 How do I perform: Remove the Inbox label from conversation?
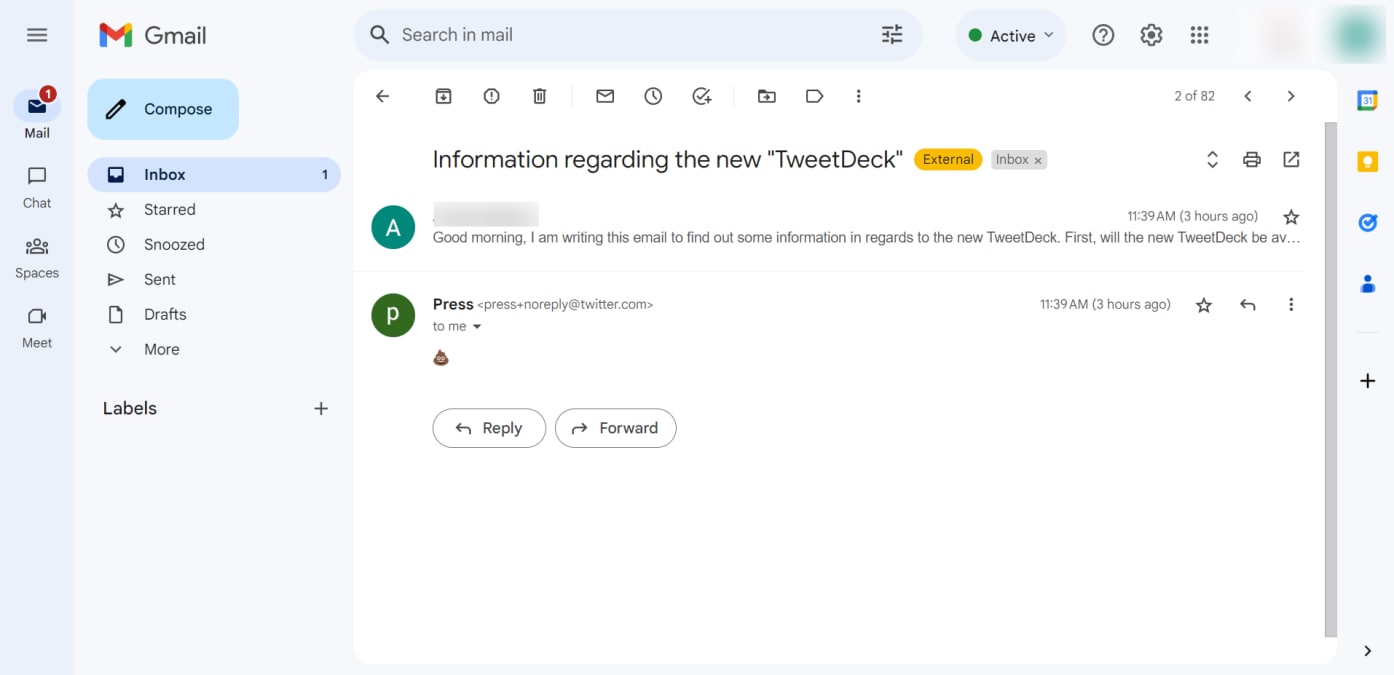tap(1038, 160)
